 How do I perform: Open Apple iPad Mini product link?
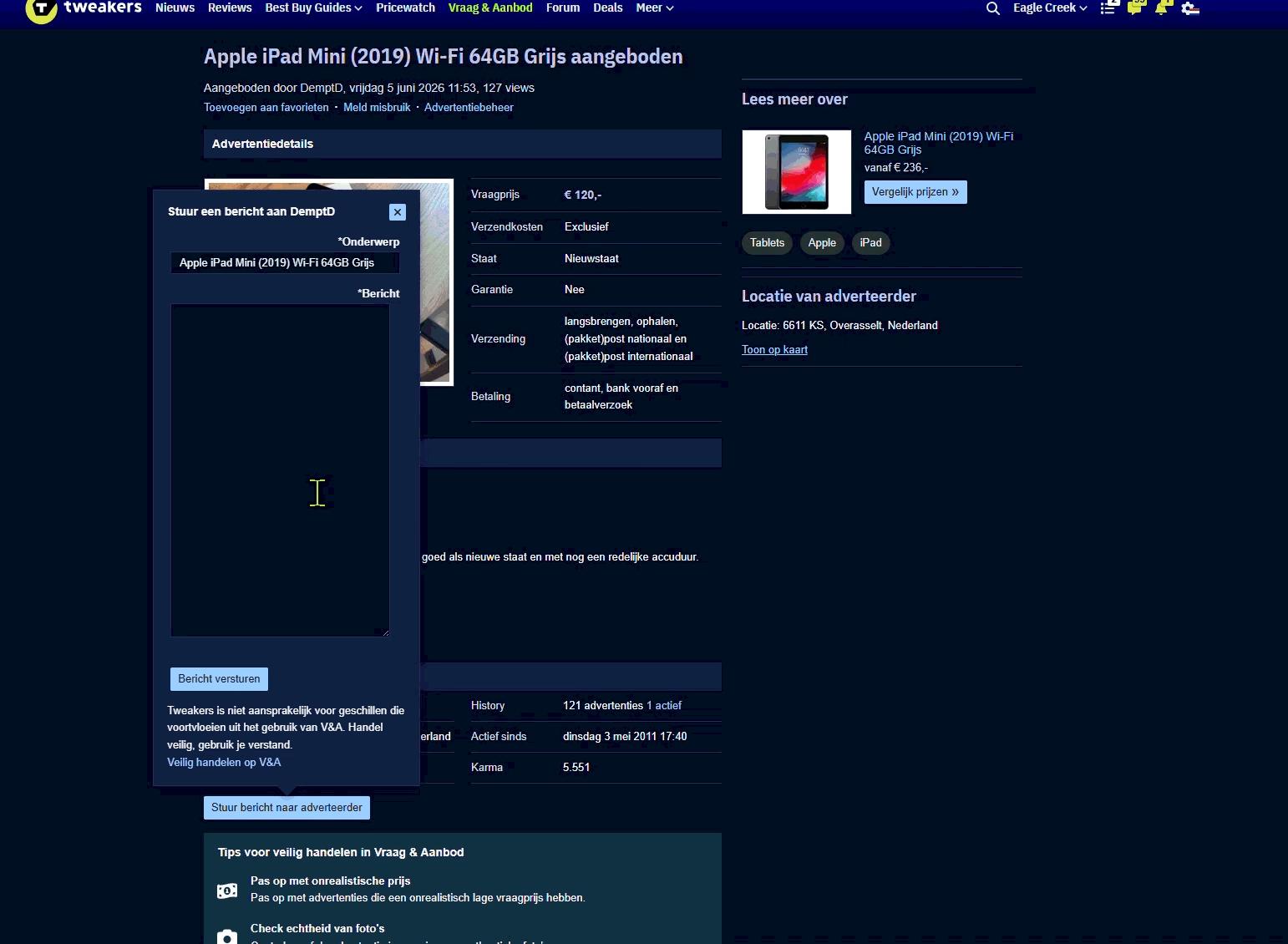pos(939,143)
